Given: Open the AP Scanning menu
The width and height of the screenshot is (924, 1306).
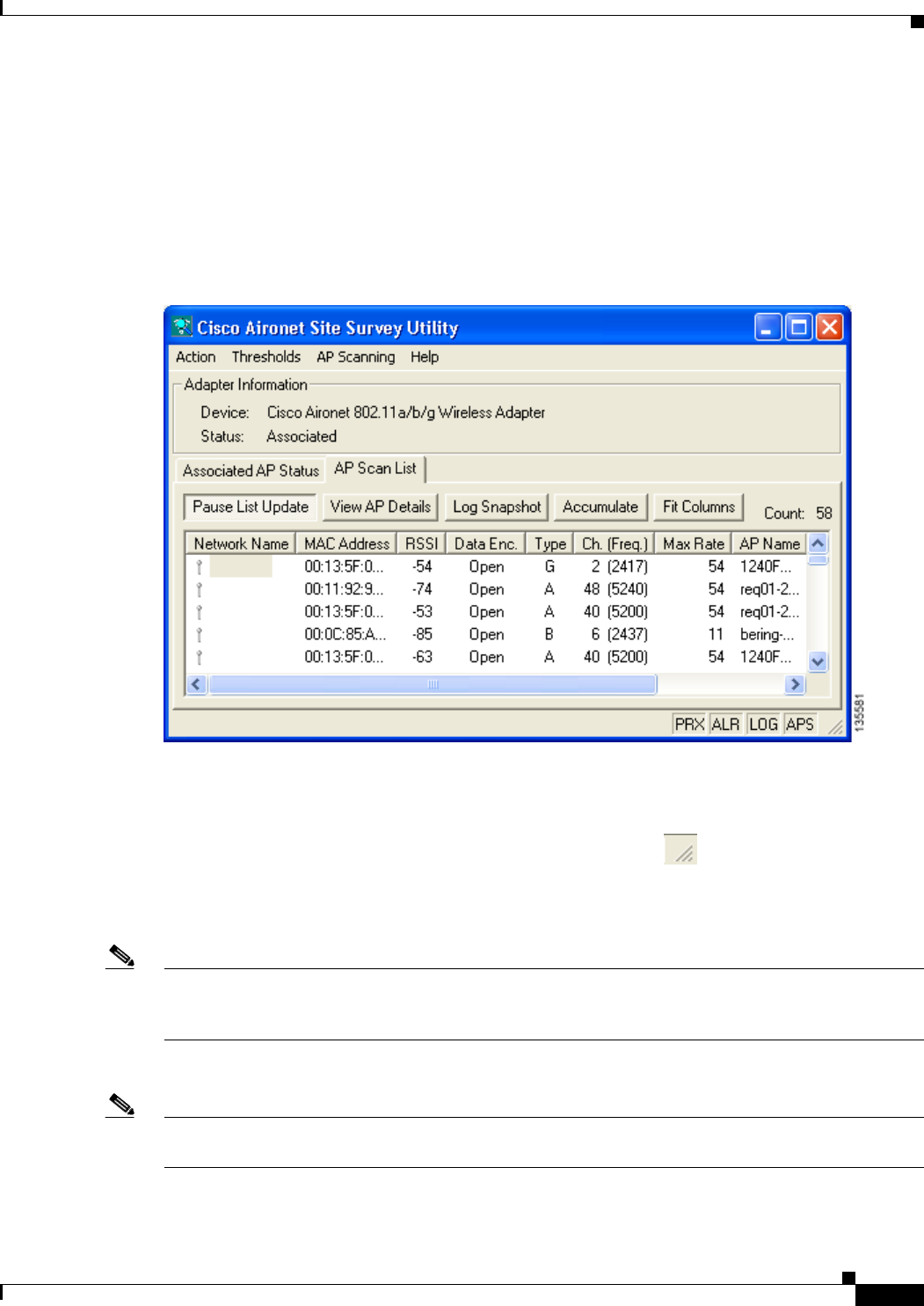Looking at the screenshot, I should click(x=356, y=357).
